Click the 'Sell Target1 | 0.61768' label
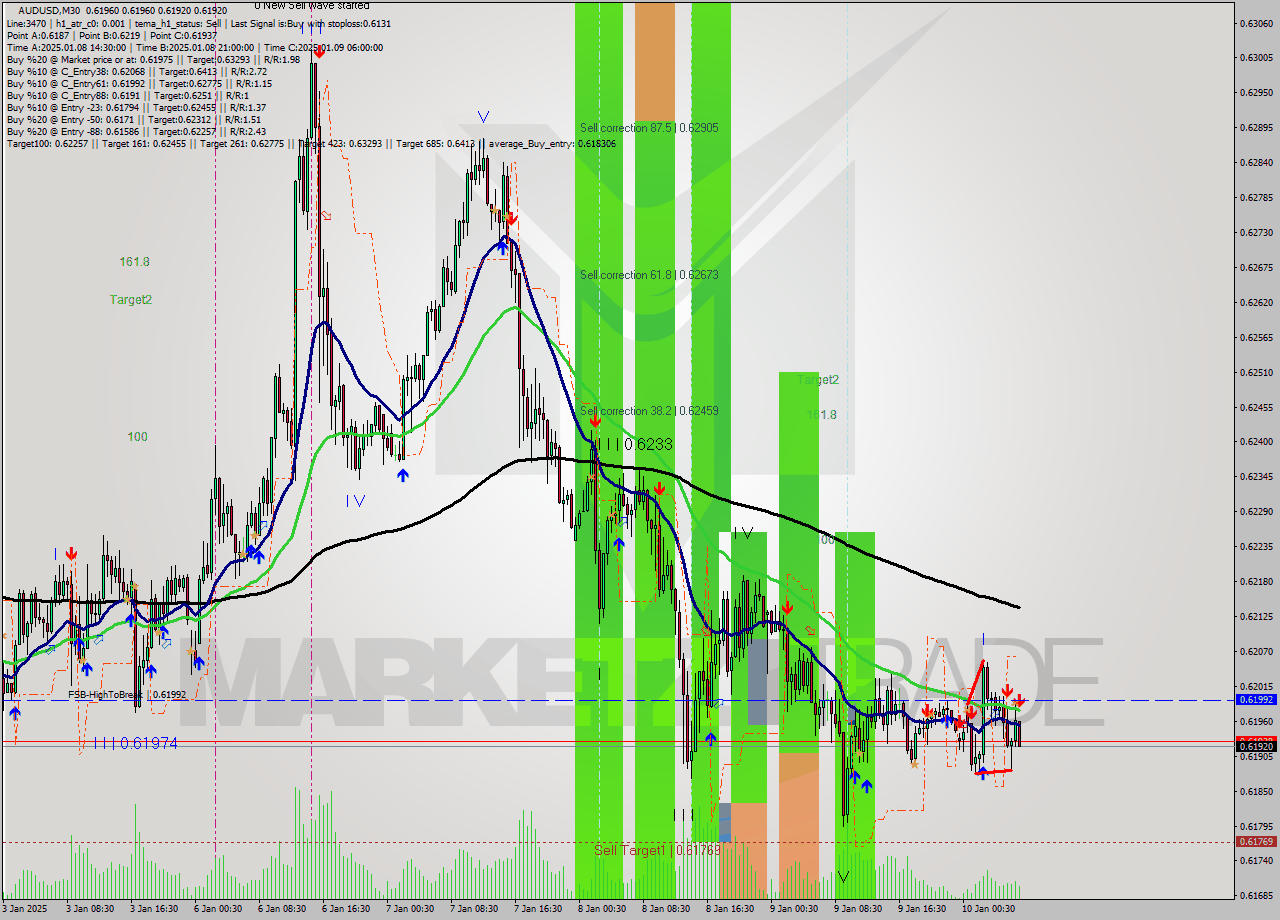The width and height of the screenshot is (1280, 920). (657, 850)
